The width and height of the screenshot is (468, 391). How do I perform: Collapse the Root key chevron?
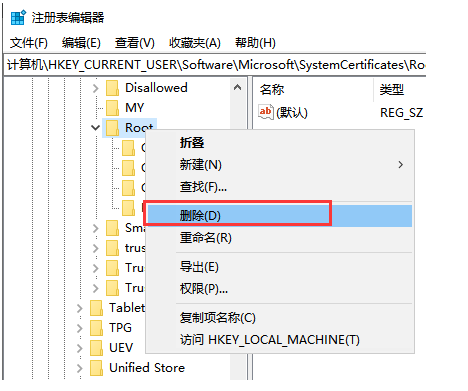click(96, 128)
